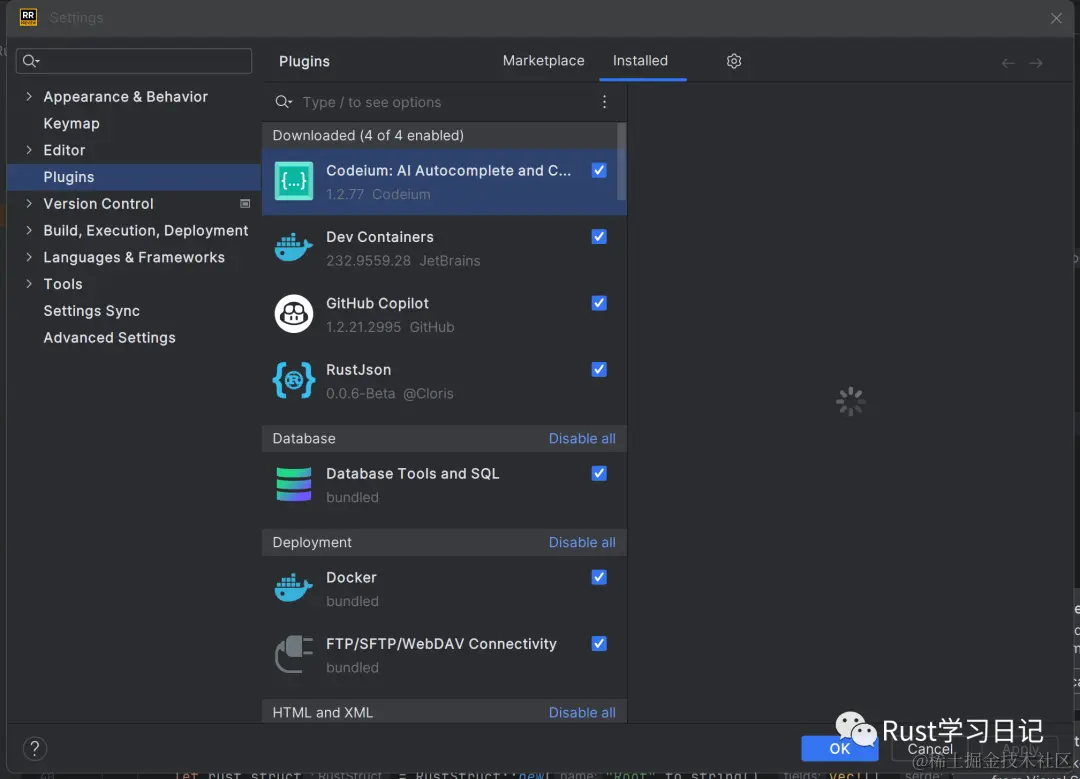Click the back navigation arrow

(1008, 63)
